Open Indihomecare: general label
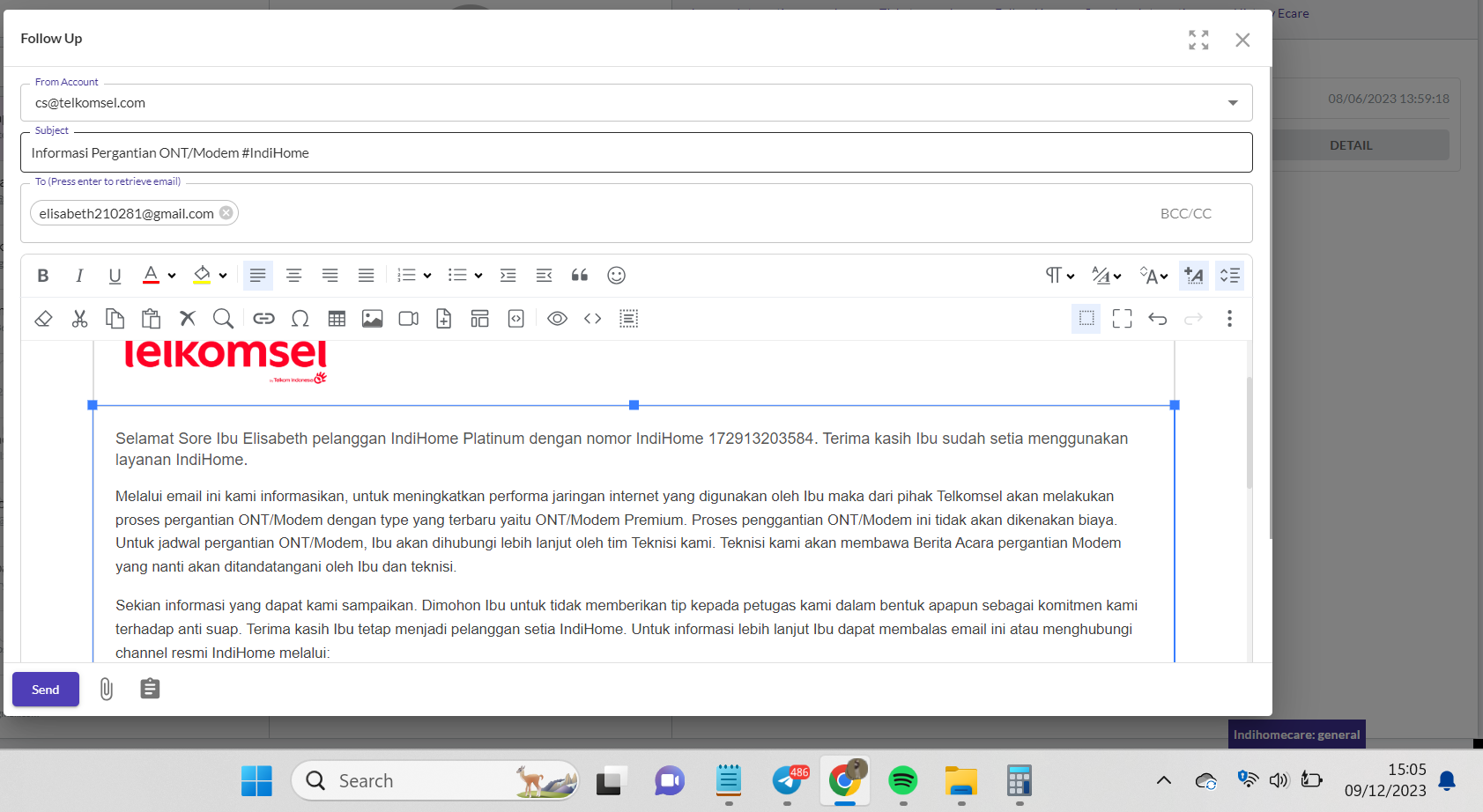 (1296, 734)
